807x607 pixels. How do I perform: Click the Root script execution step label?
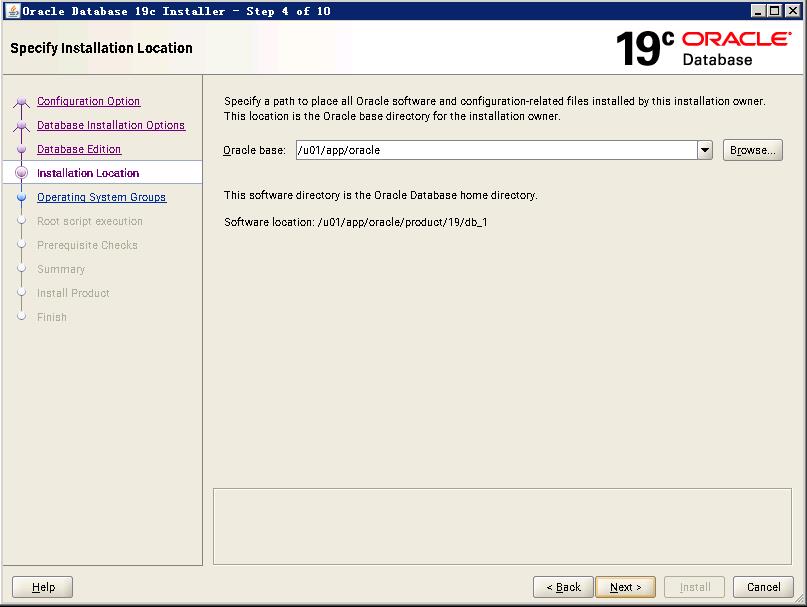pos(90,221)
